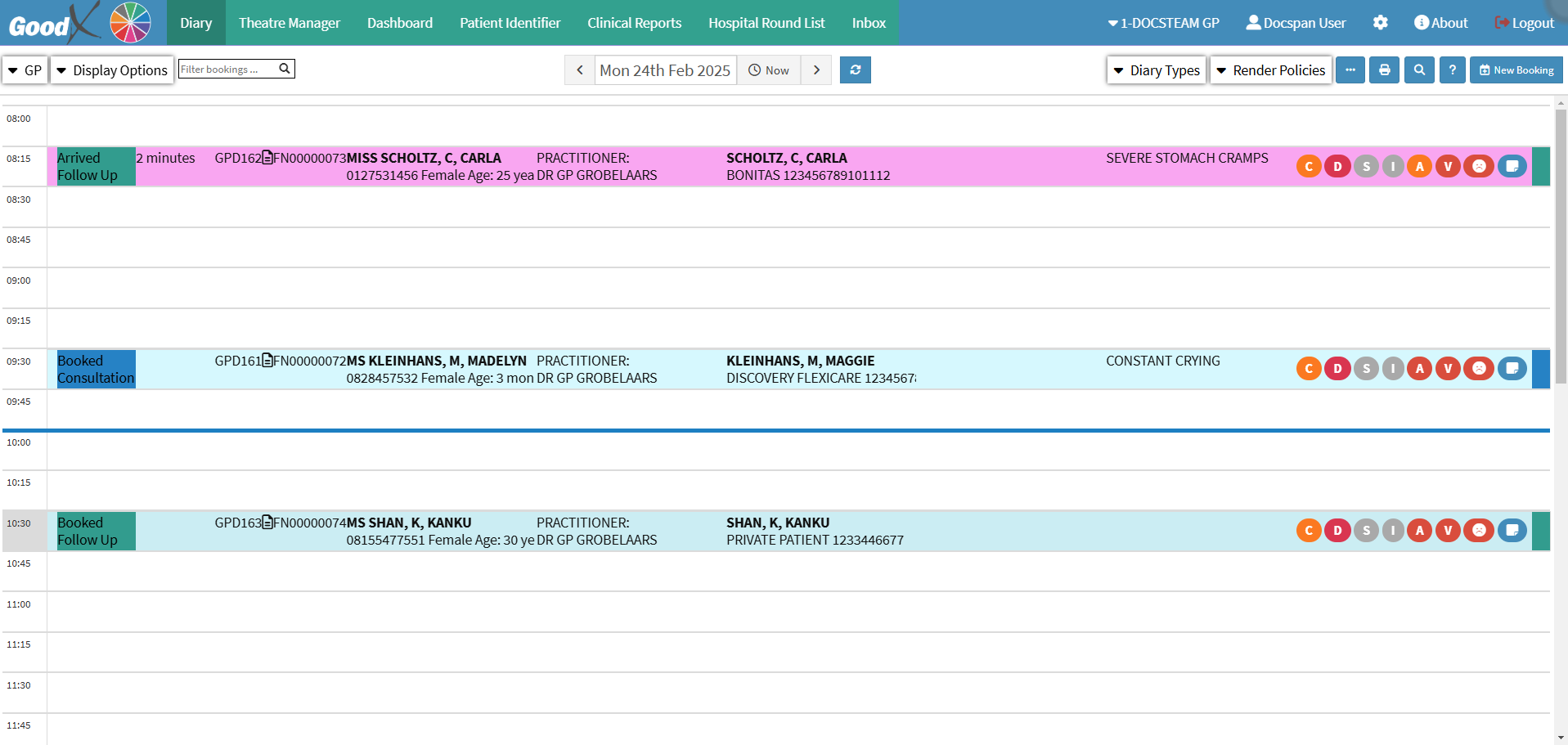Click the document icon beside GPD161

coord(267,361)
